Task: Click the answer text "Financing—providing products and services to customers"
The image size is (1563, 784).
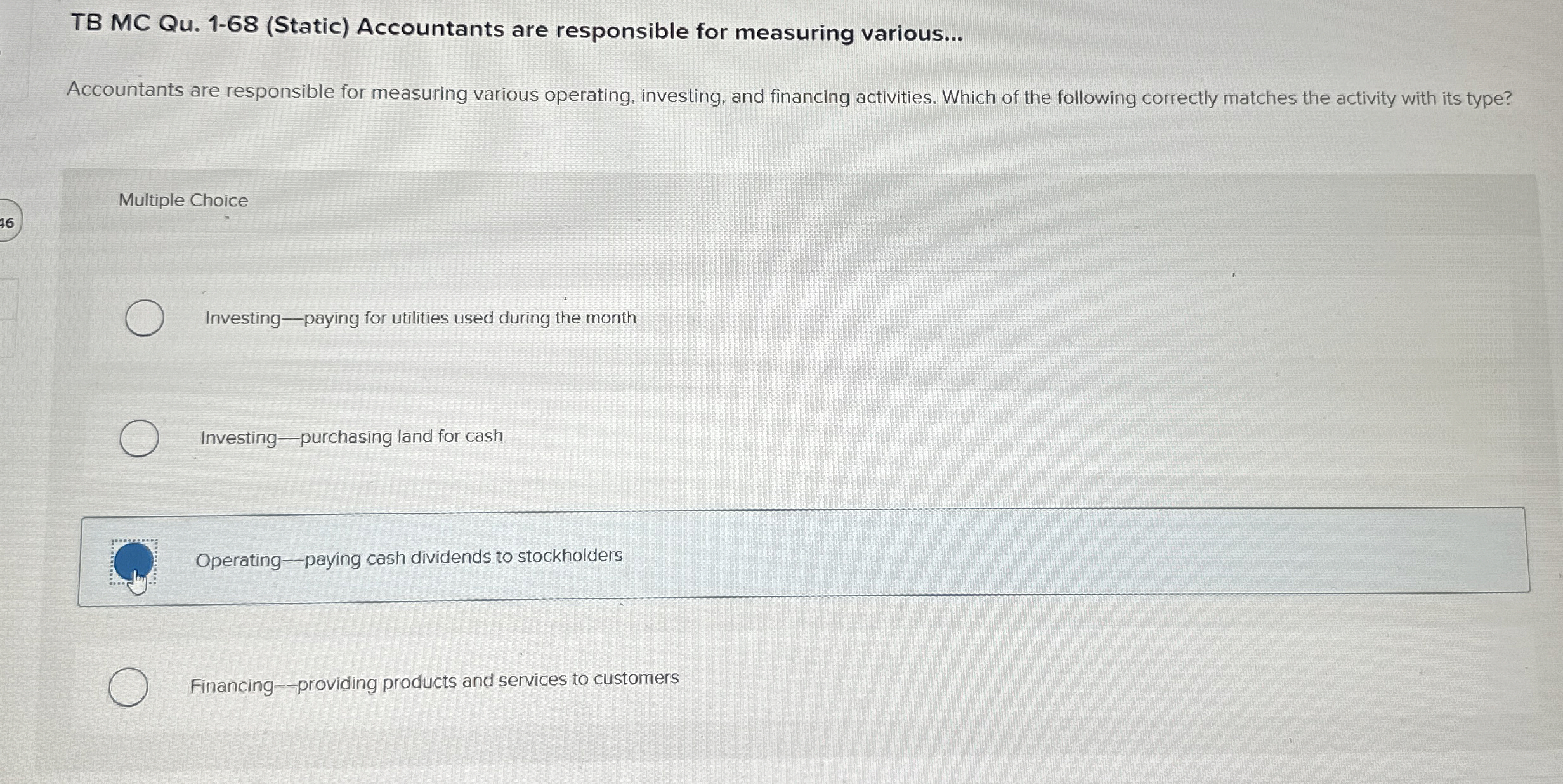Action: click(434, 679)
